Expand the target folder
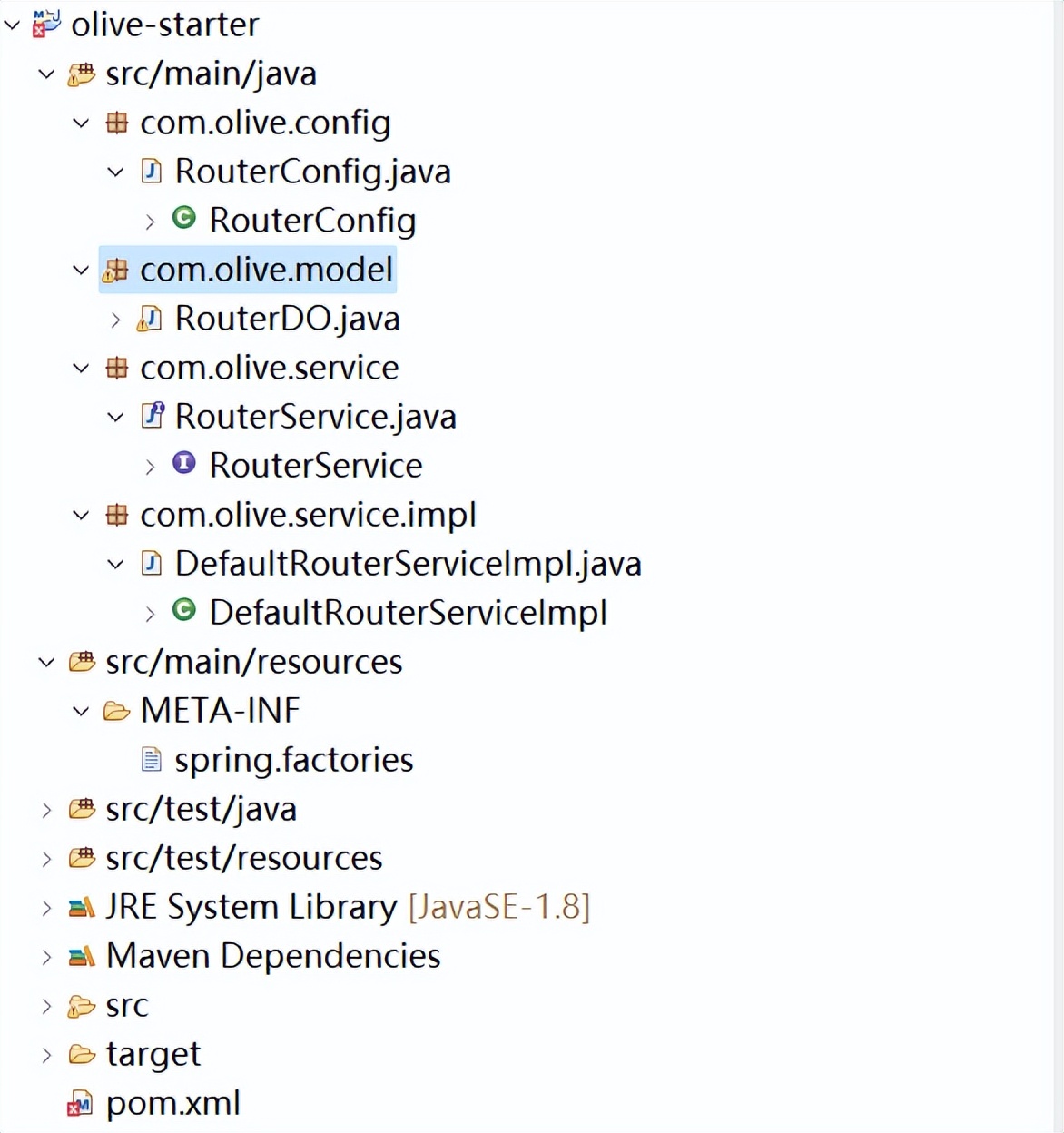The image size is (1064, 1133). click(46, 1055)
